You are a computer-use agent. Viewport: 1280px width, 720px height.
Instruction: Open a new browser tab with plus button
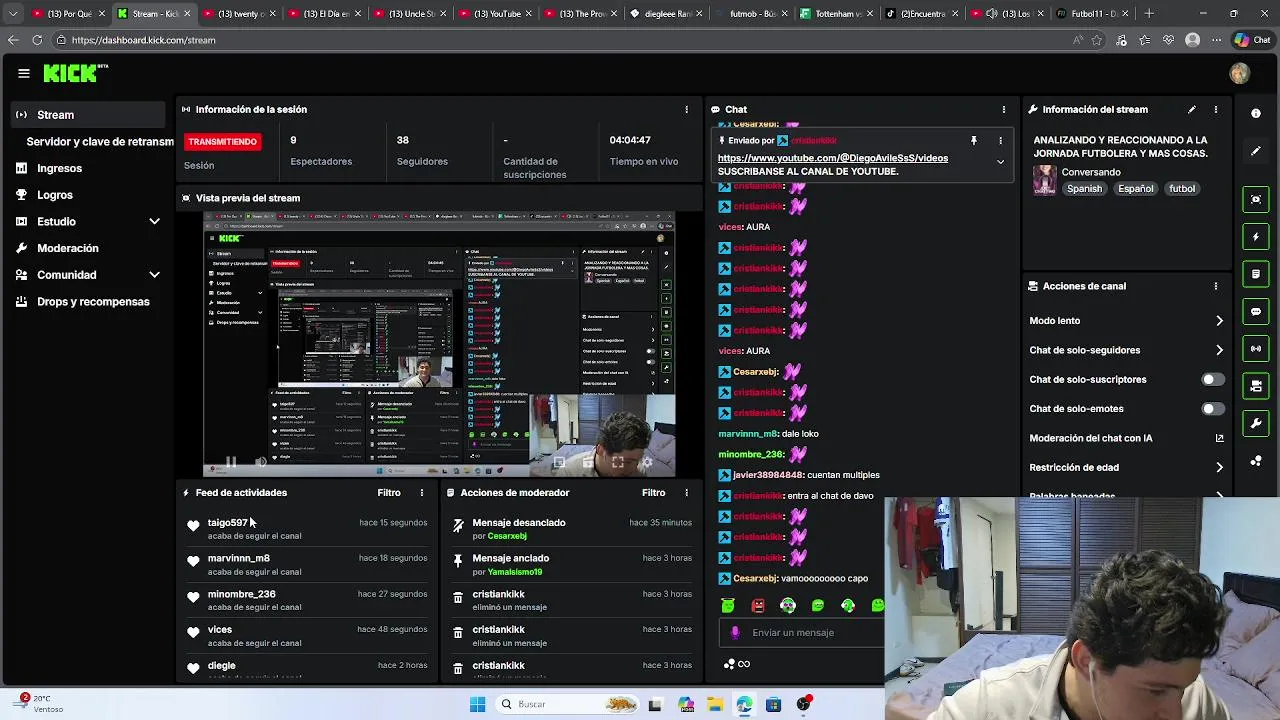click(1149, 14)
